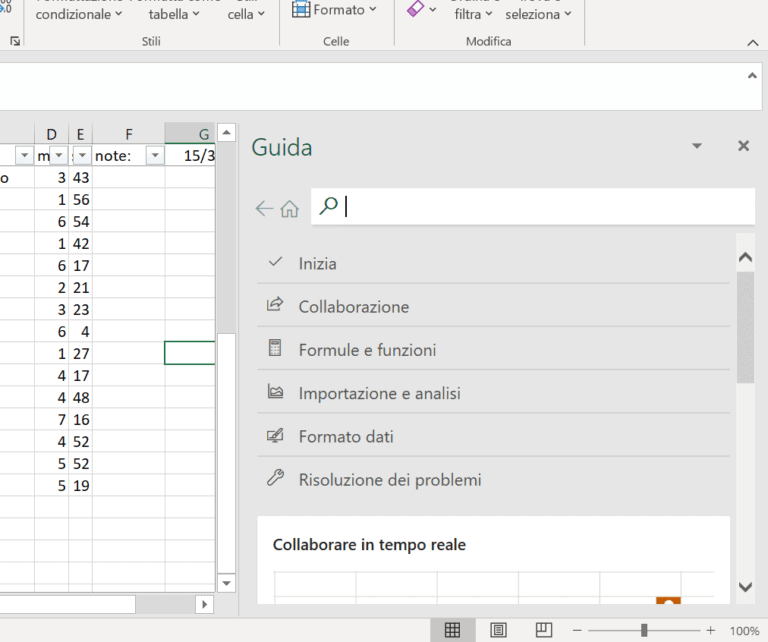
Task: Click cell with value 23
Action: [x=80, y=309]
